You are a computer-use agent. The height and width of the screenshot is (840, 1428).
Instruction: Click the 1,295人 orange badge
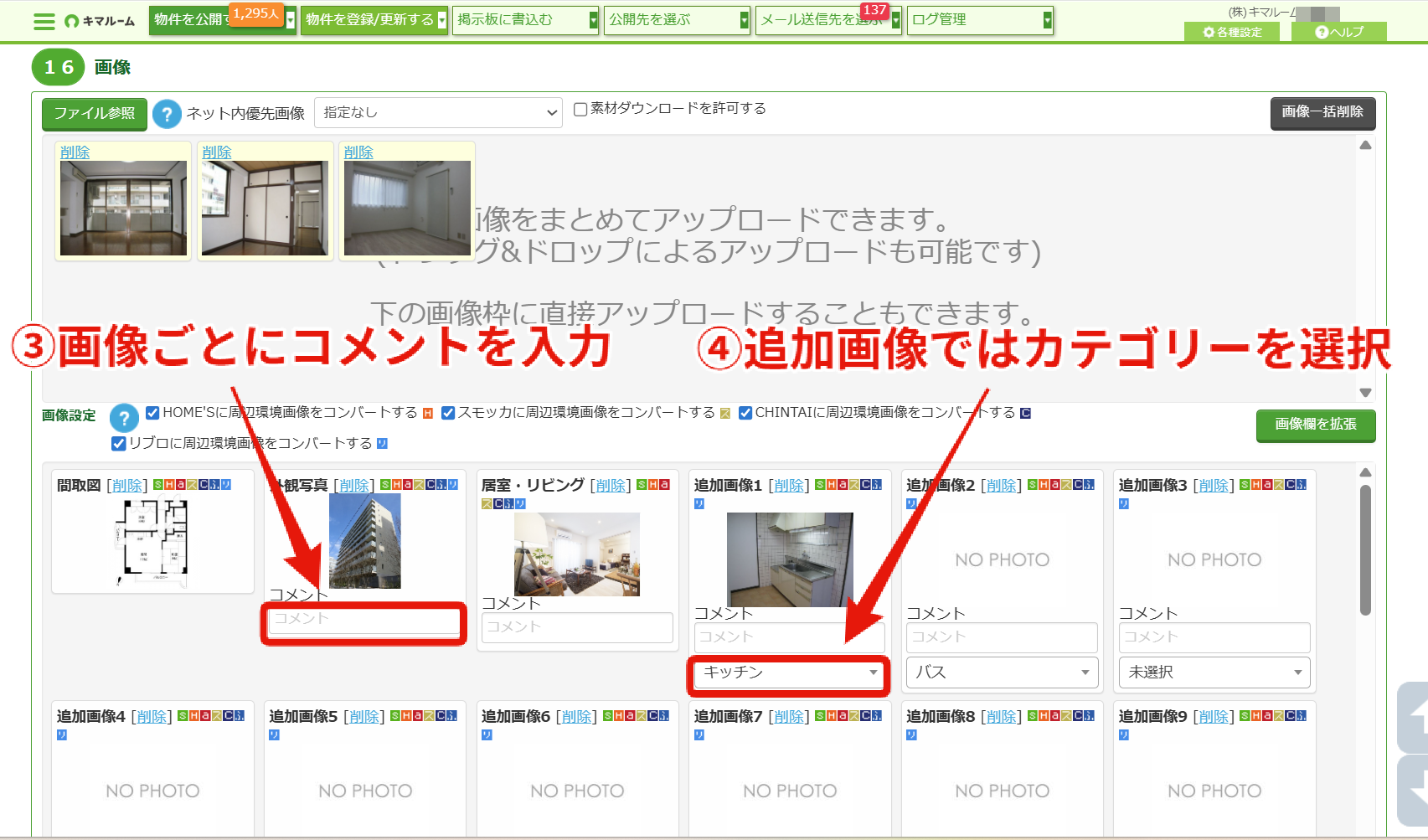click(x=256, y=13)
